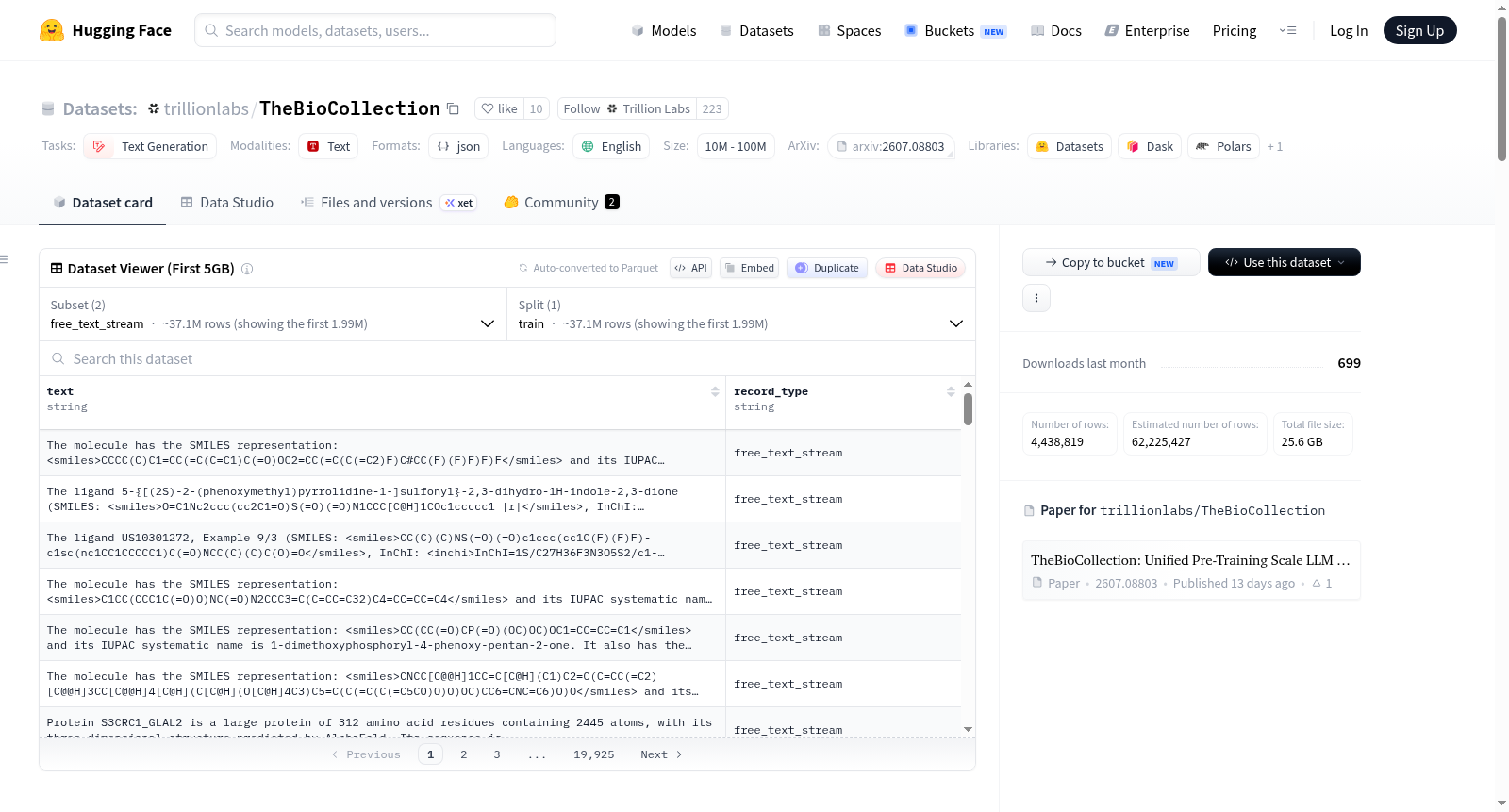Click Copy to bucket button

coord(1111,262)
